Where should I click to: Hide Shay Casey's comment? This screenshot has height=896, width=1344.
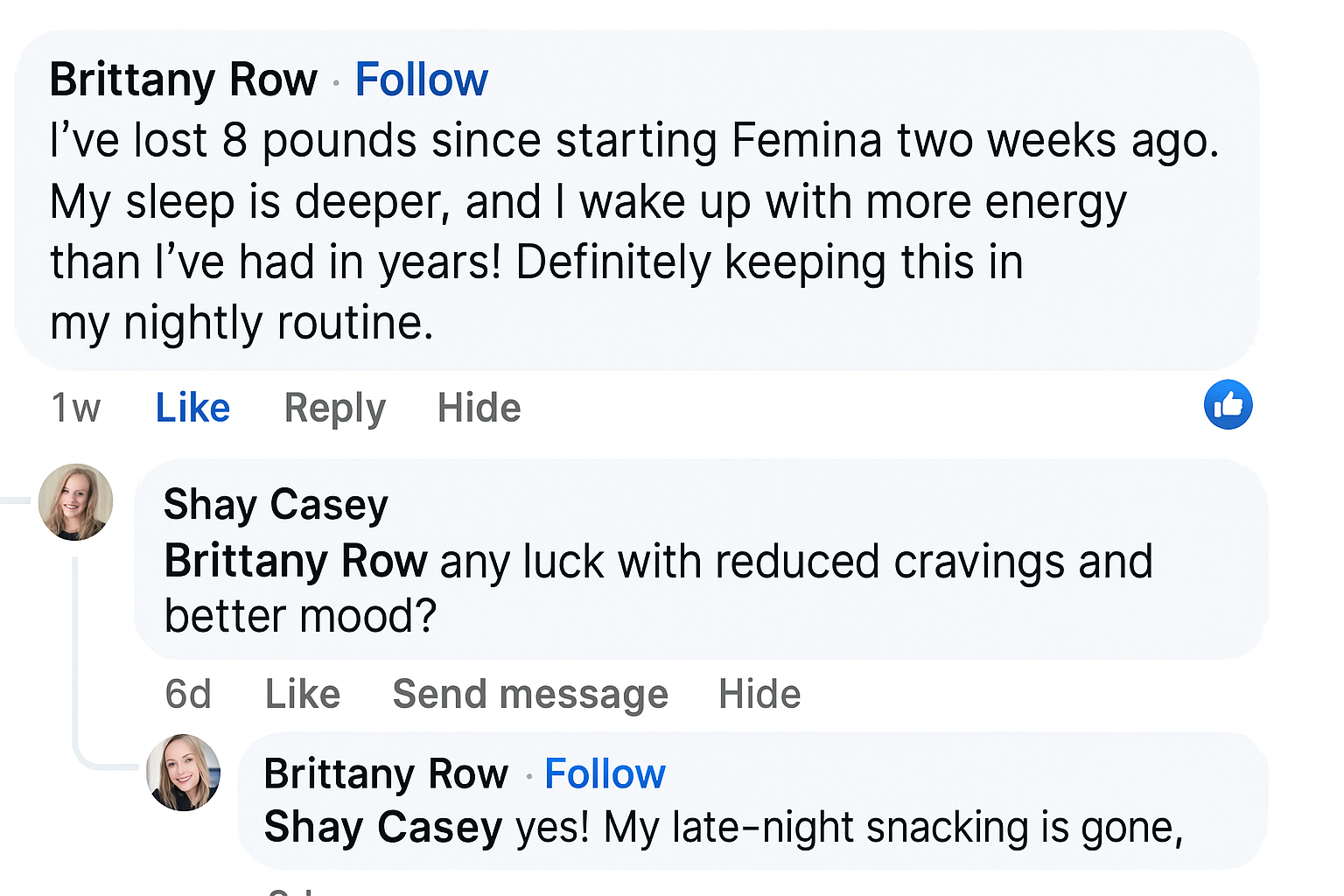759,695
